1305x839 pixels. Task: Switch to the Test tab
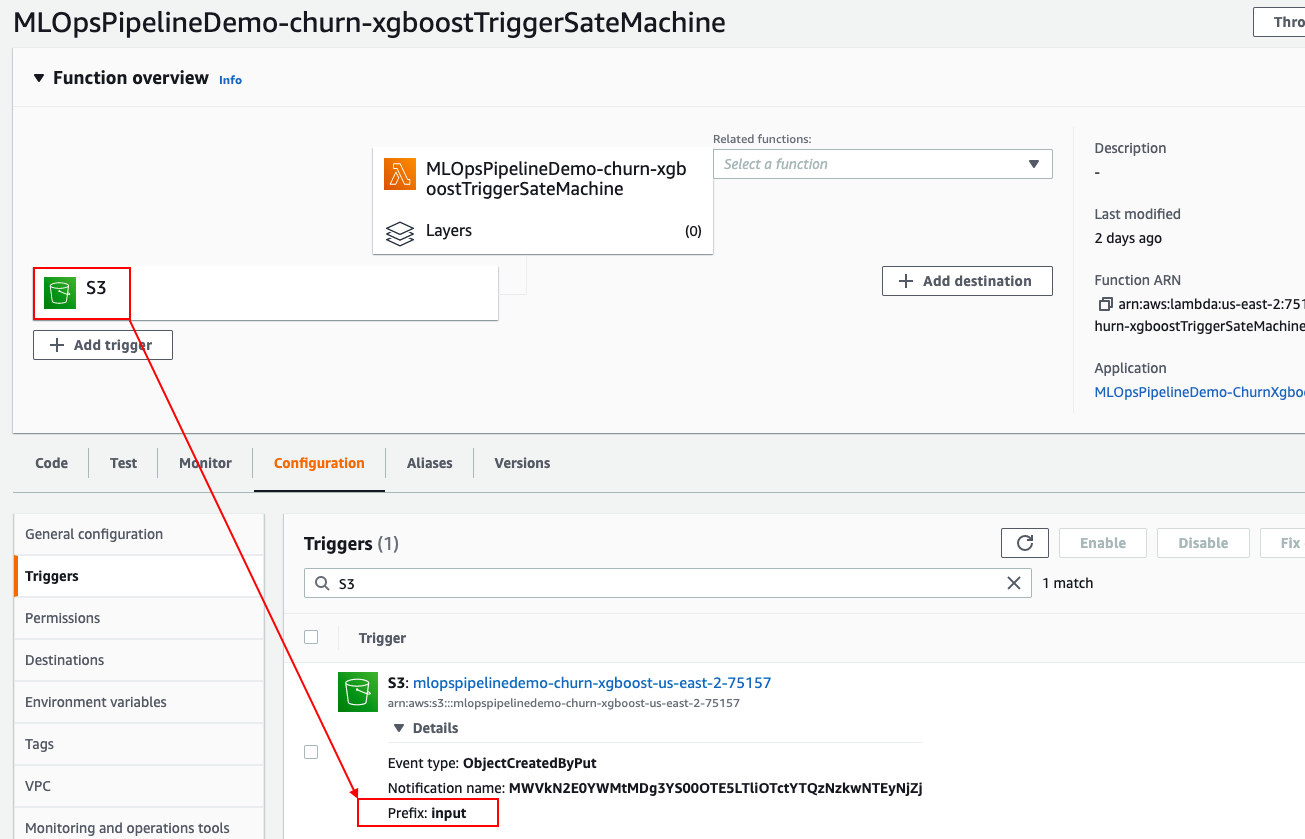[x=124, y=463]
